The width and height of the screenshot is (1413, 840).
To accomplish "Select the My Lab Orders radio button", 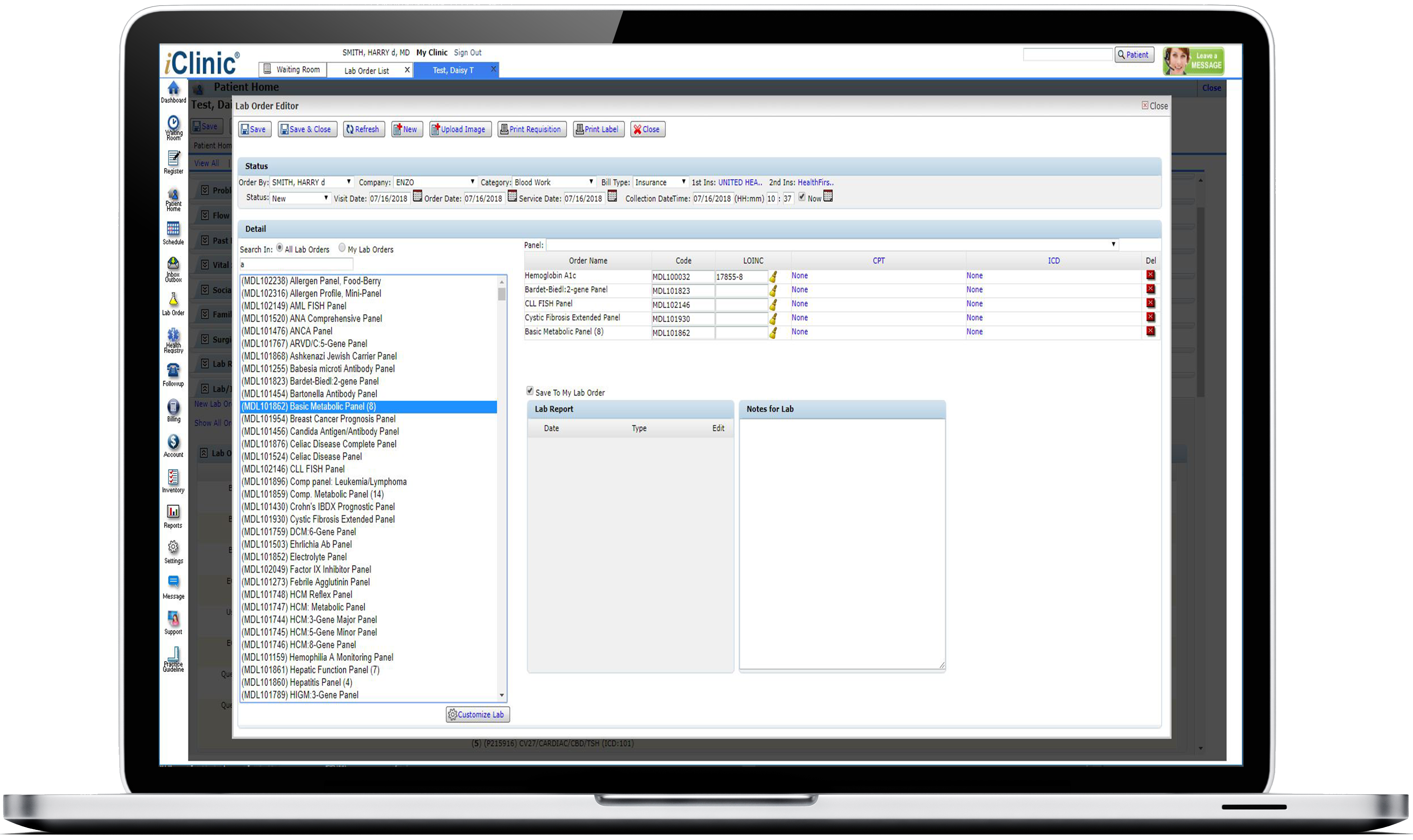I will tap(342, 248).
